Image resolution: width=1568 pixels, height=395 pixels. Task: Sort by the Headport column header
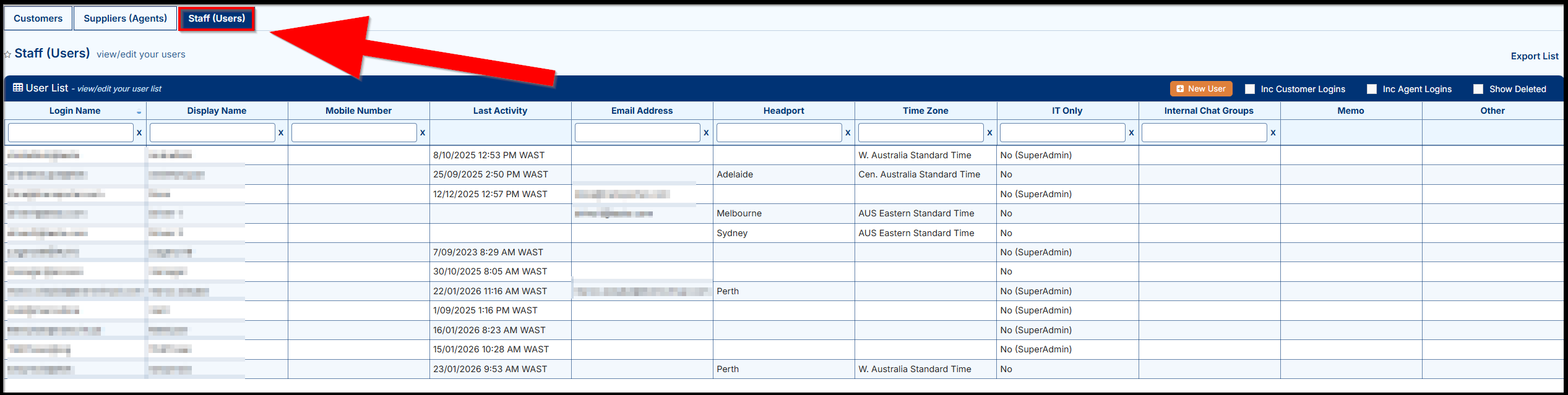[783, 111]
